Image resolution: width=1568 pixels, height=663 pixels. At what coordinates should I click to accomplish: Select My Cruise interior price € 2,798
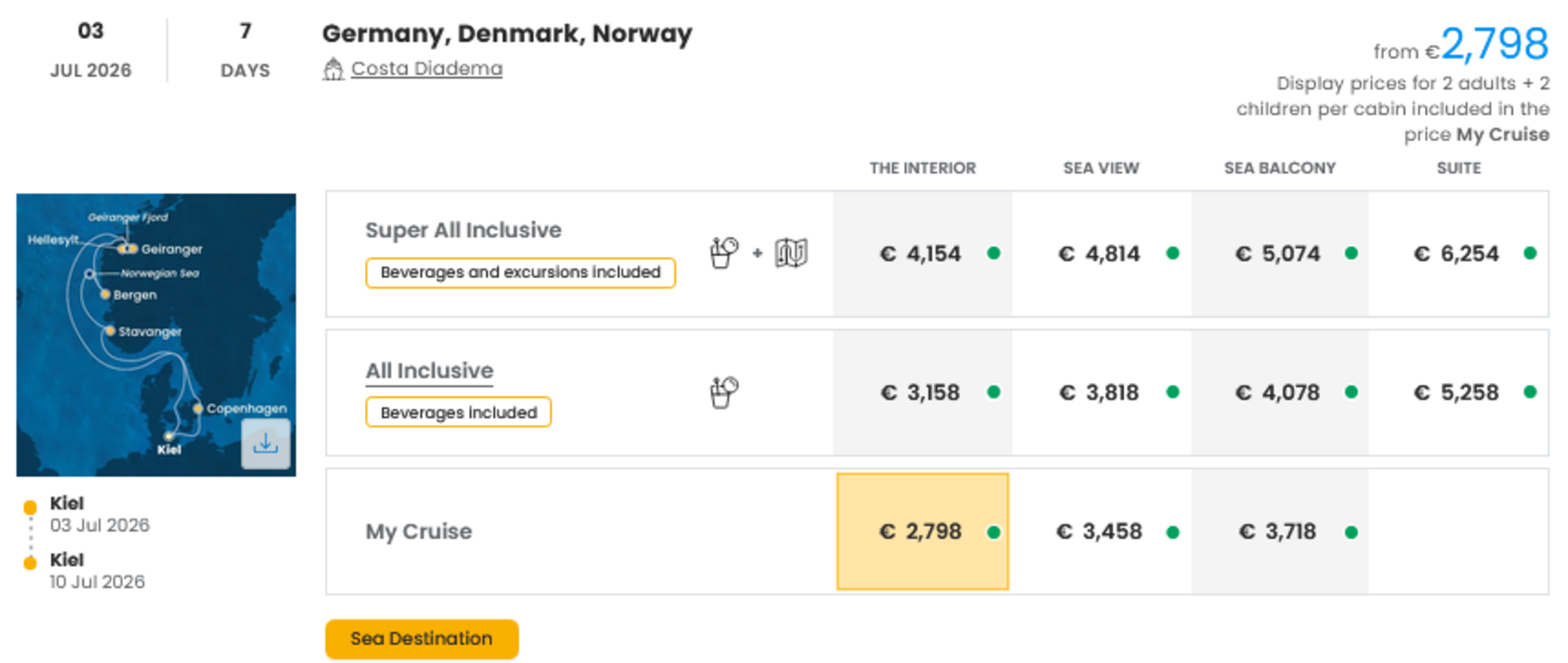(921, 531)
